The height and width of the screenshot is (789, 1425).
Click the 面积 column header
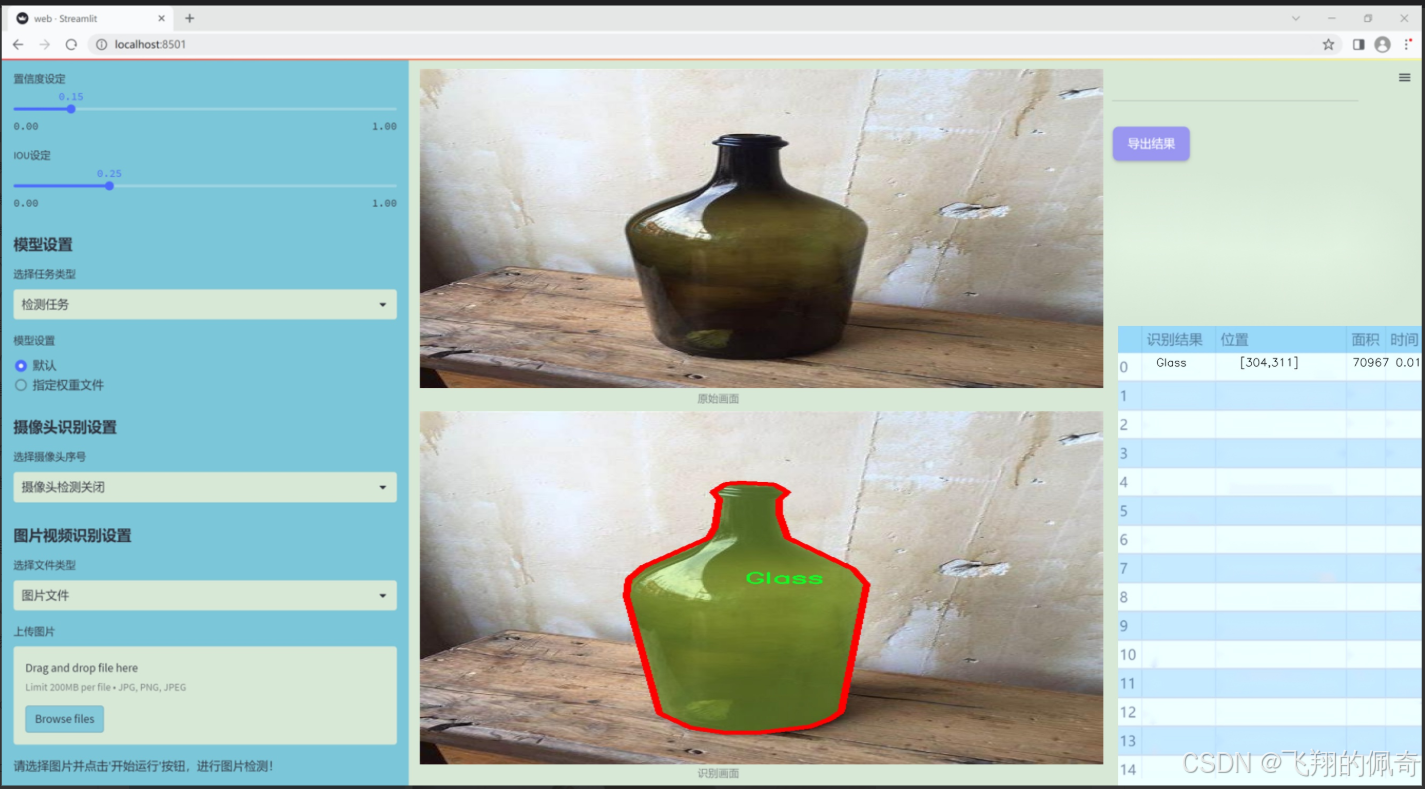1365,340
